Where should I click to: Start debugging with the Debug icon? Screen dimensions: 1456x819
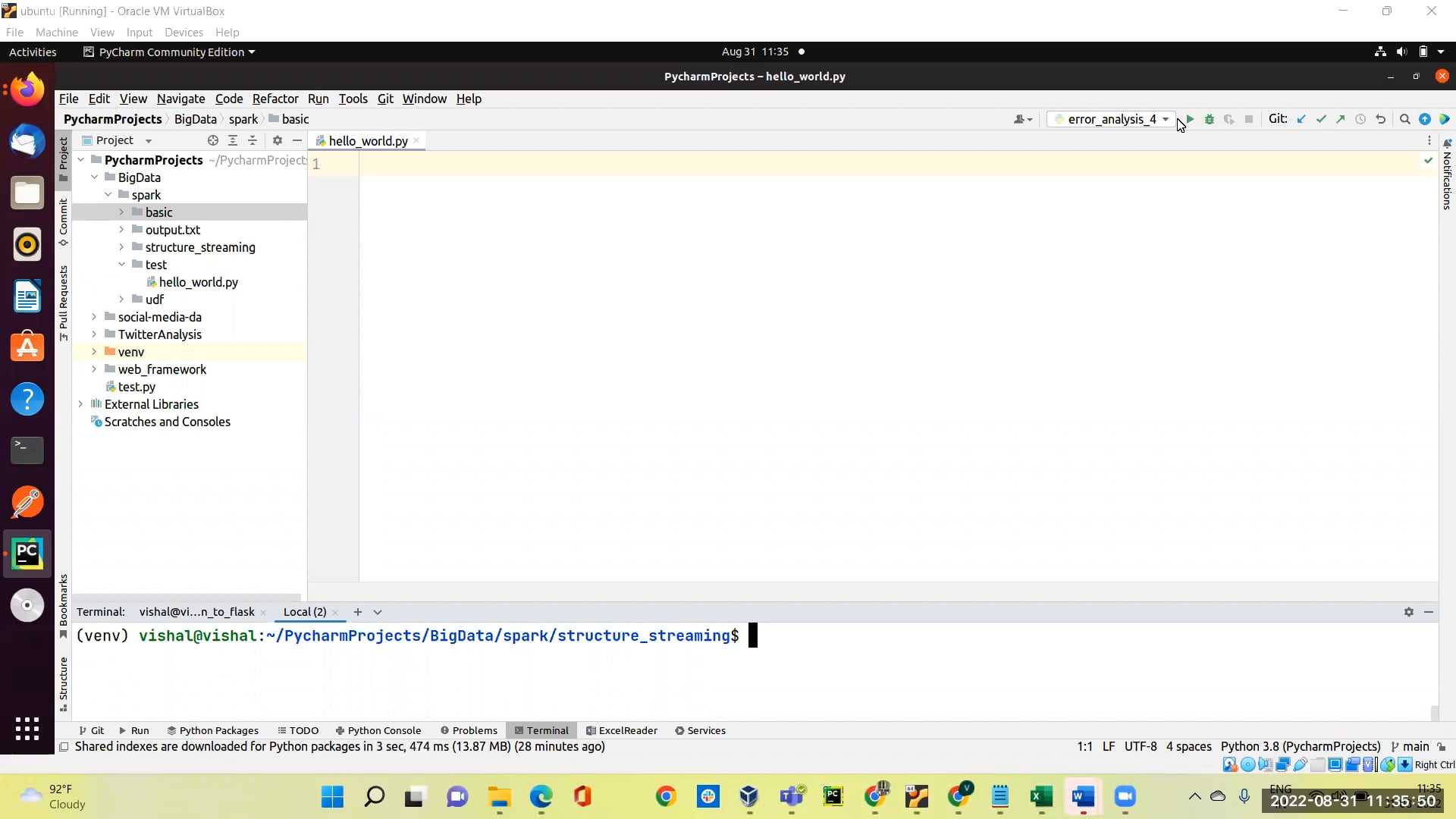point(1209,119)
